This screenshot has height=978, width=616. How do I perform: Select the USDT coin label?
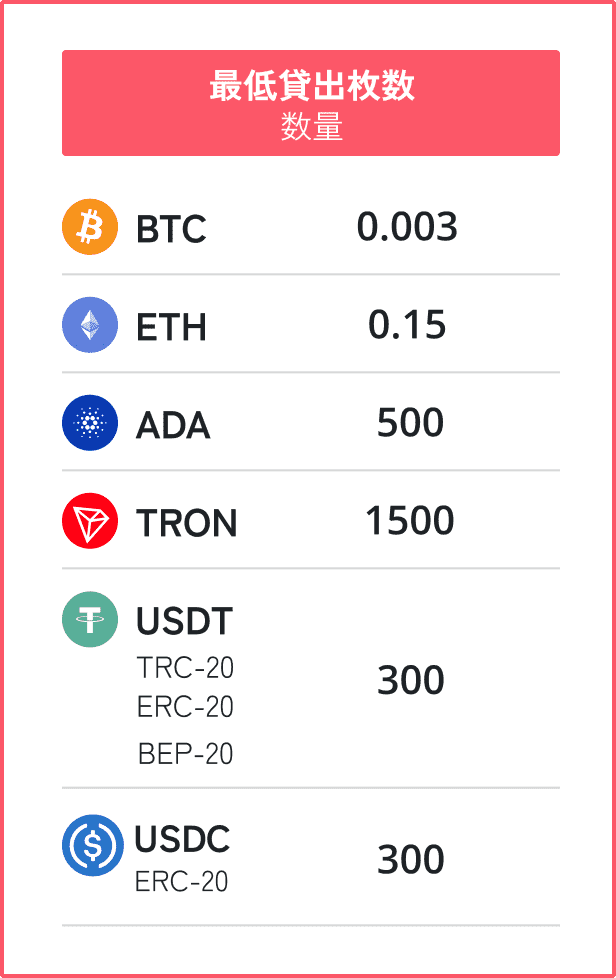coord(184,621)
